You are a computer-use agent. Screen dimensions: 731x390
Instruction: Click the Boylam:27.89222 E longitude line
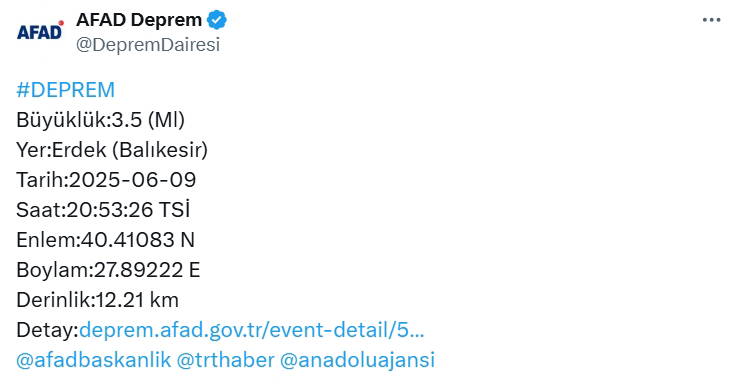pyautogui.click(x=108, y=270)
